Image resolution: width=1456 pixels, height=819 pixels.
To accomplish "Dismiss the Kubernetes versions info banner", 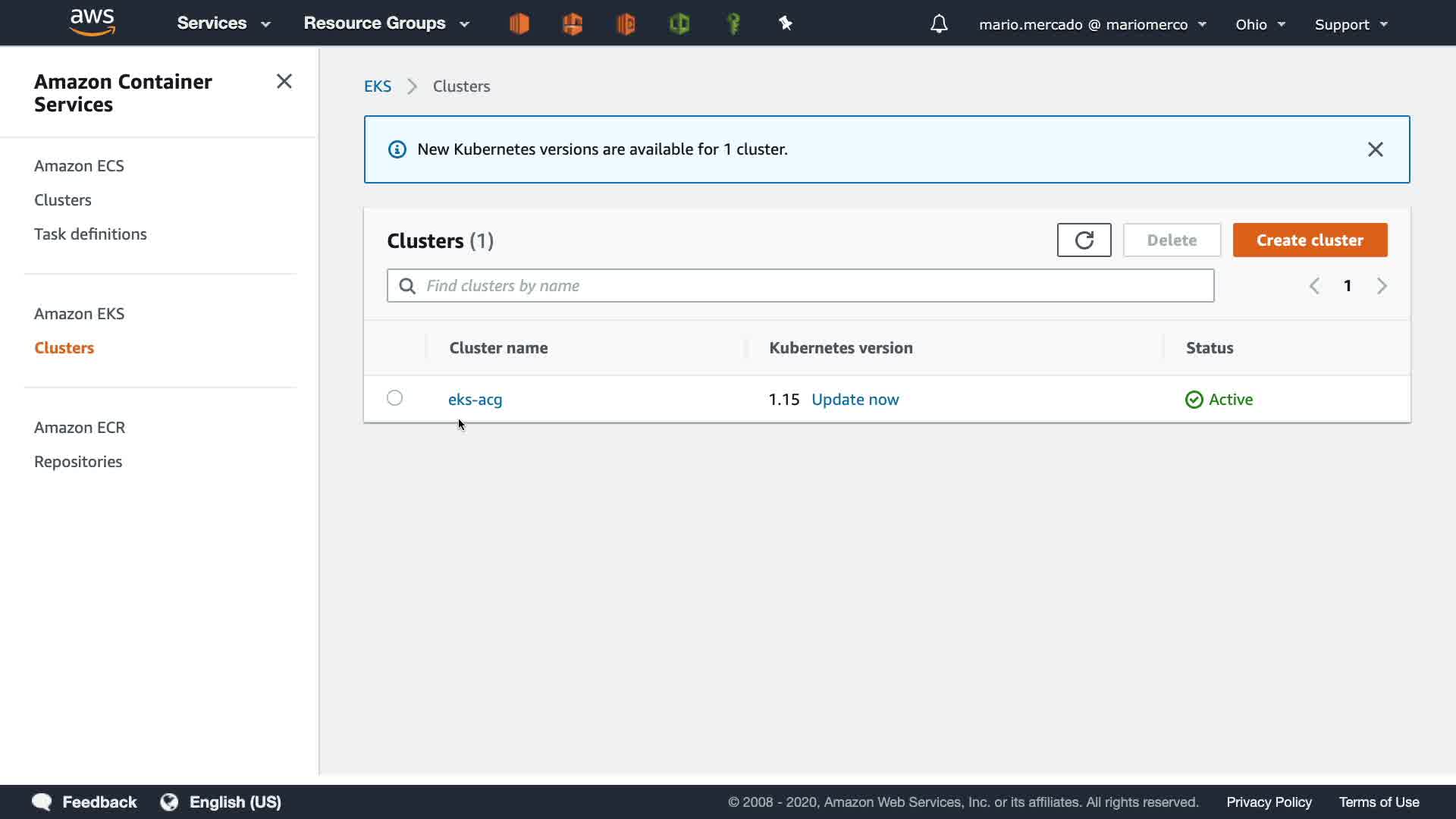I will (1375, 149).
